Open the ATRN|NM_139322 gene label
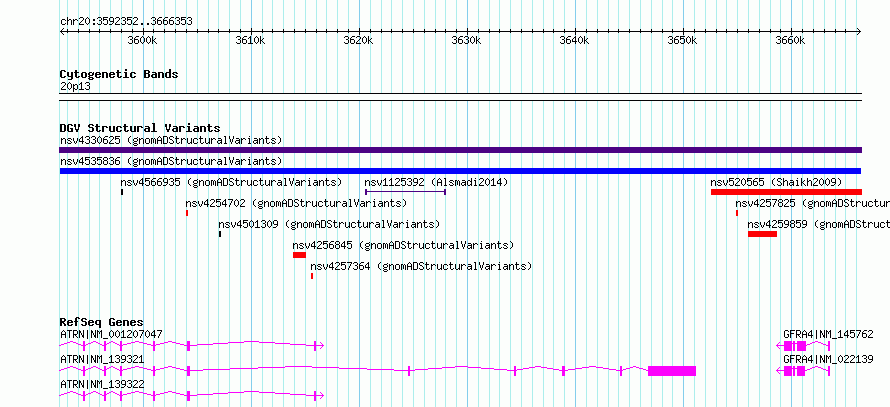This screenshot has width=890, height=407. [102, 384]
